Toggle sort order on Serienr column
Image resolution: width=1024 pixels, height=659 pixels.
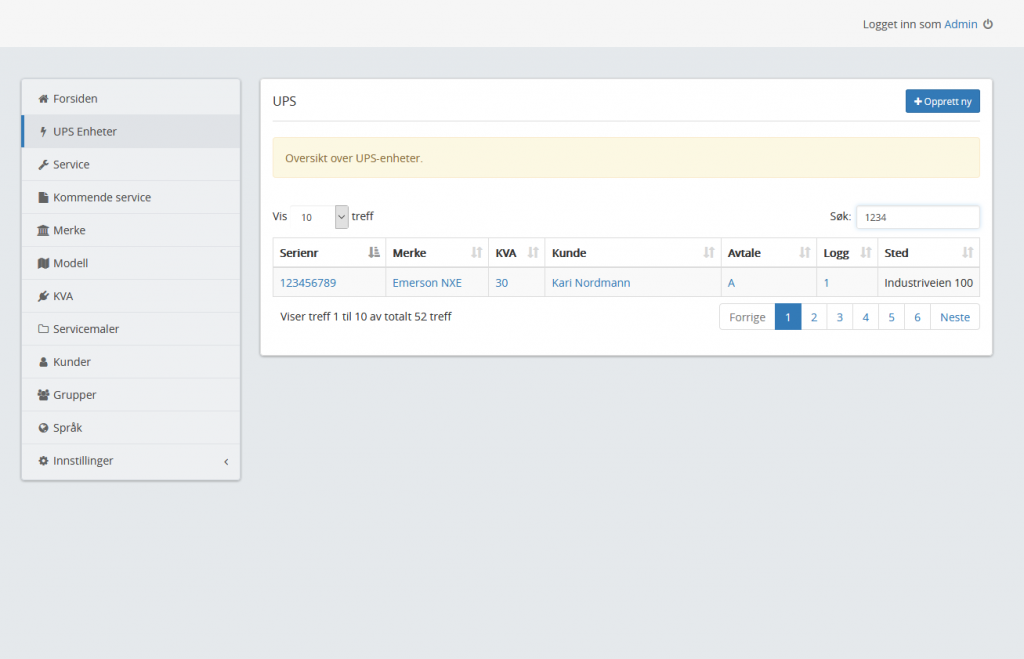(x=328, y=253)
